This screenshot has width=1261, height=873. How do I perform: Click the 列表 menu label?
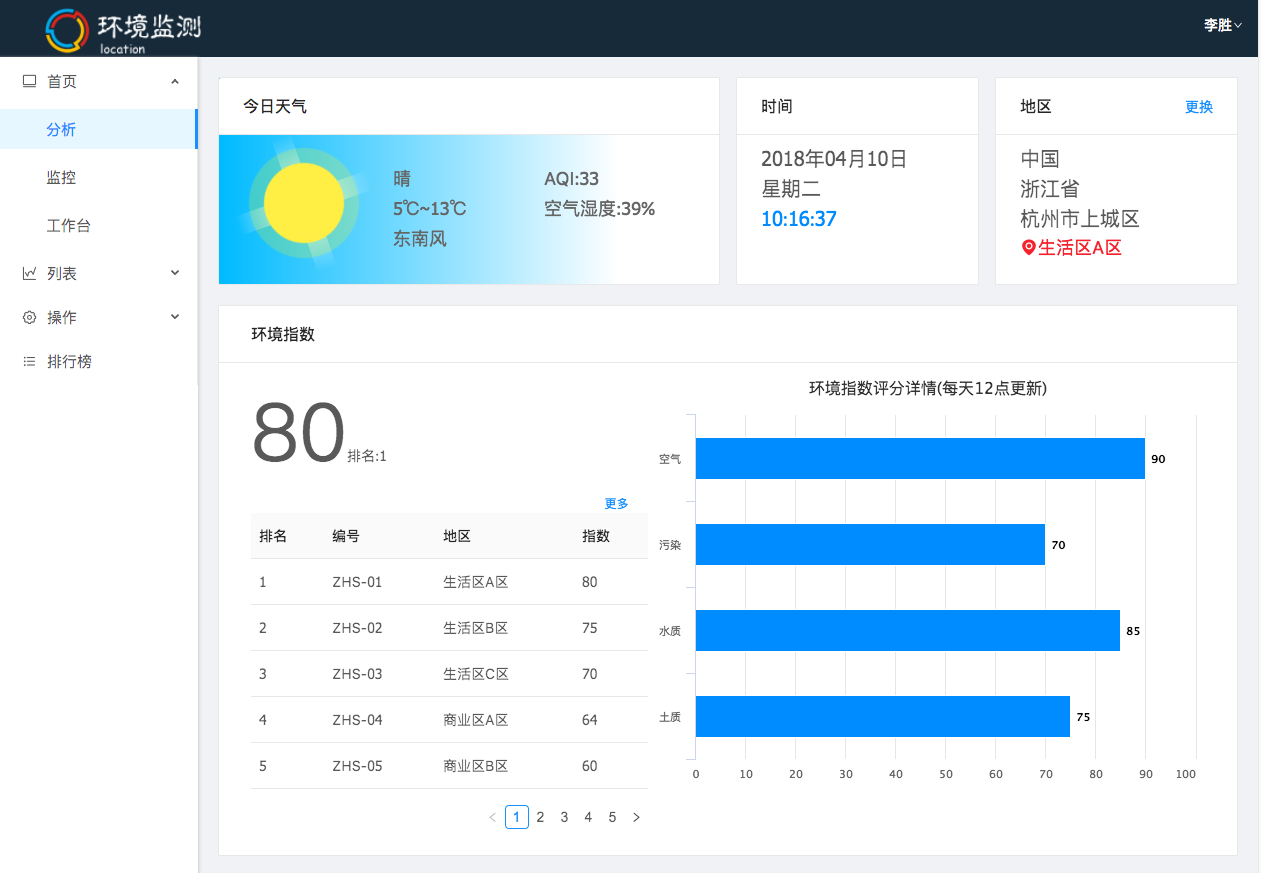62,273
